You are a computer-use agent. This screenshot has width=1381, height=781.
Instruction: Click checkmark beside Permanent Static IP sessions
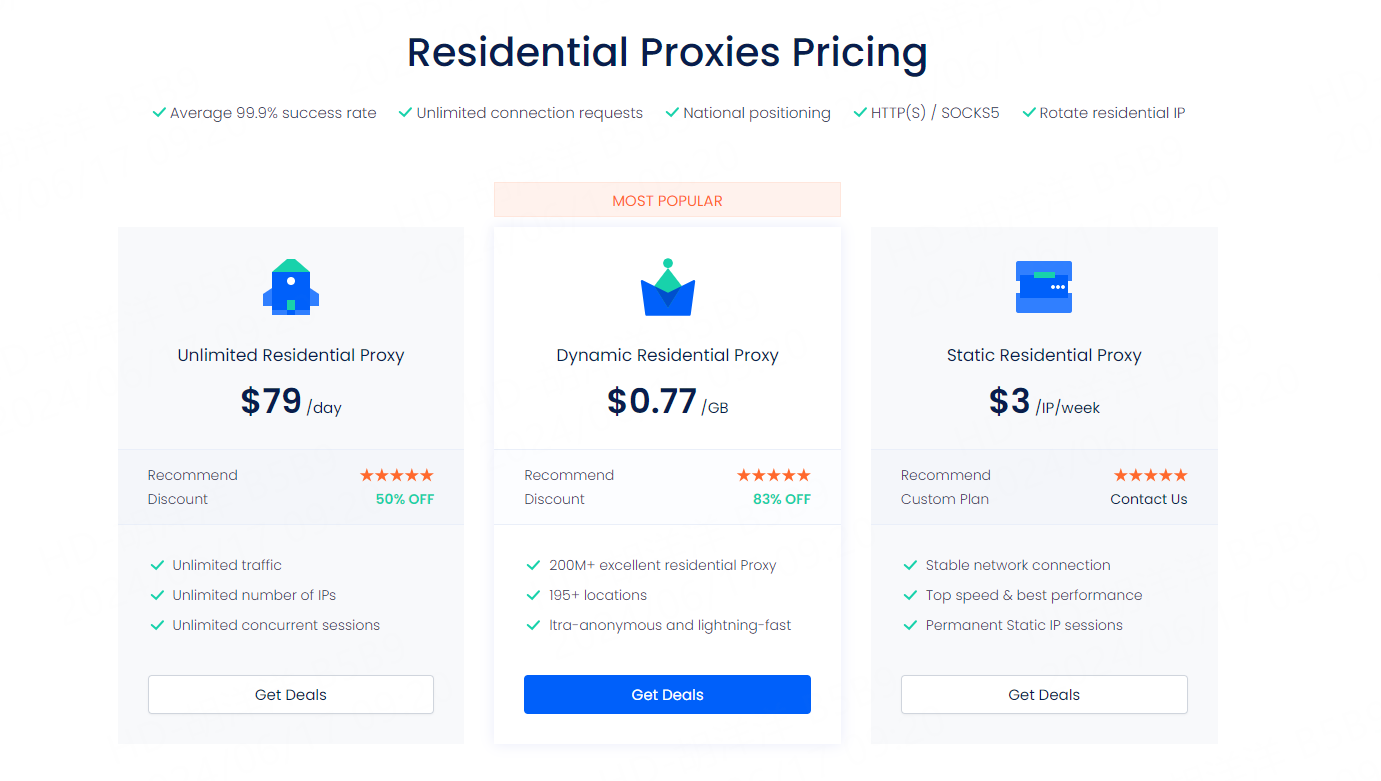(910, 625)
